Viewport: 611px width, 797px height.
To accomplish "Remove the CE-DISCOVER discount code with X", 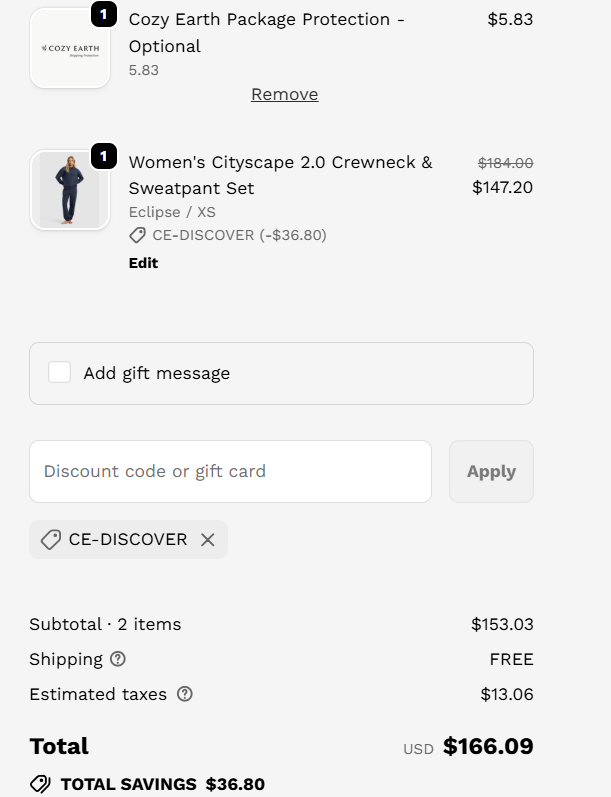I will point(207,539).
